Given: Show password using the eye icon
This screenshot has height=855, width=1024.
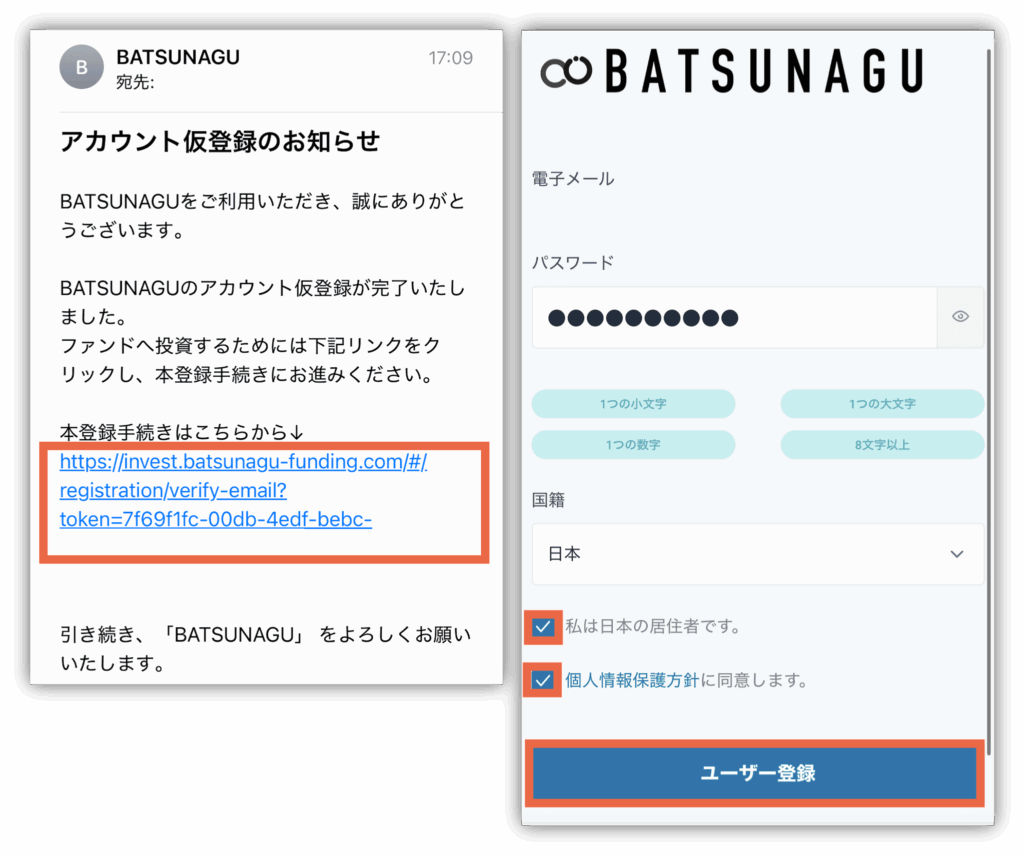Looking at the screenshot, I should click(960, 317).
